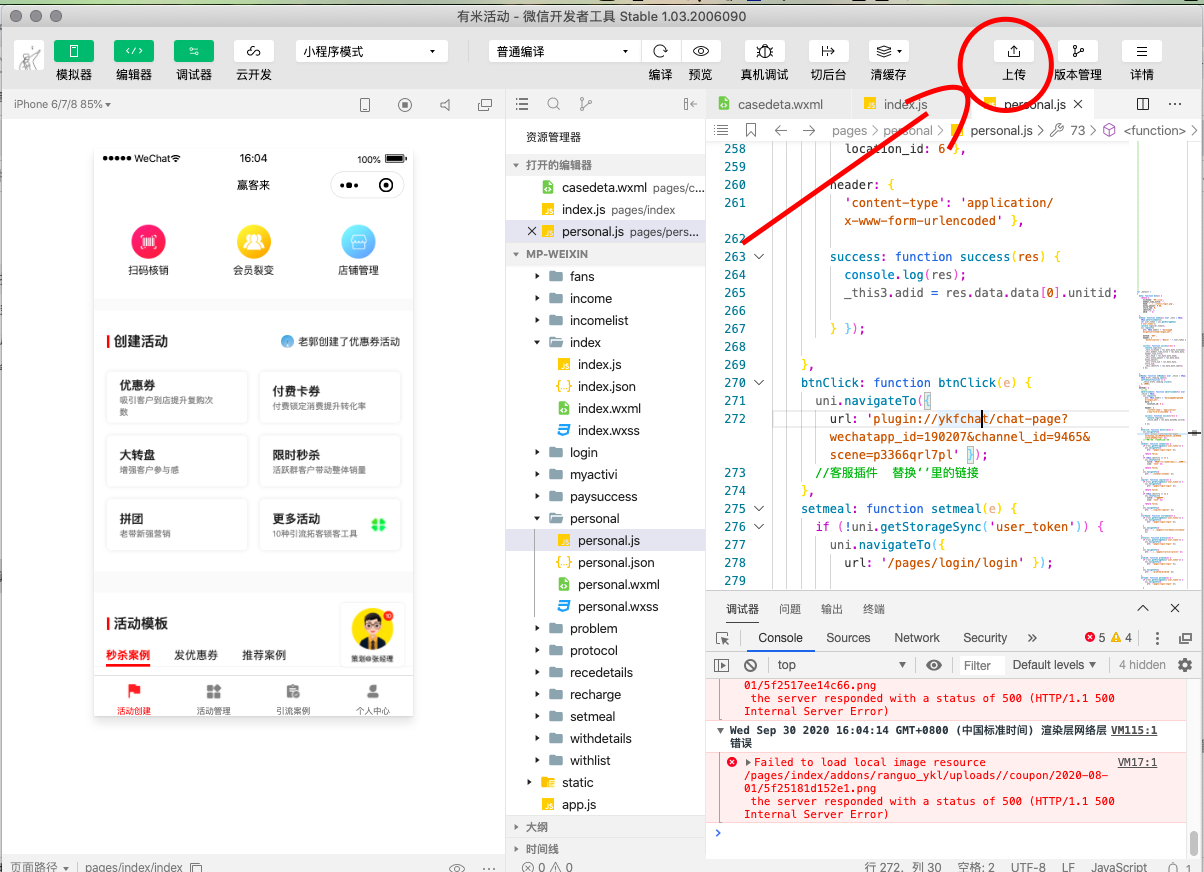
Task: Click the simulator phone device icon
Action: 365,105
